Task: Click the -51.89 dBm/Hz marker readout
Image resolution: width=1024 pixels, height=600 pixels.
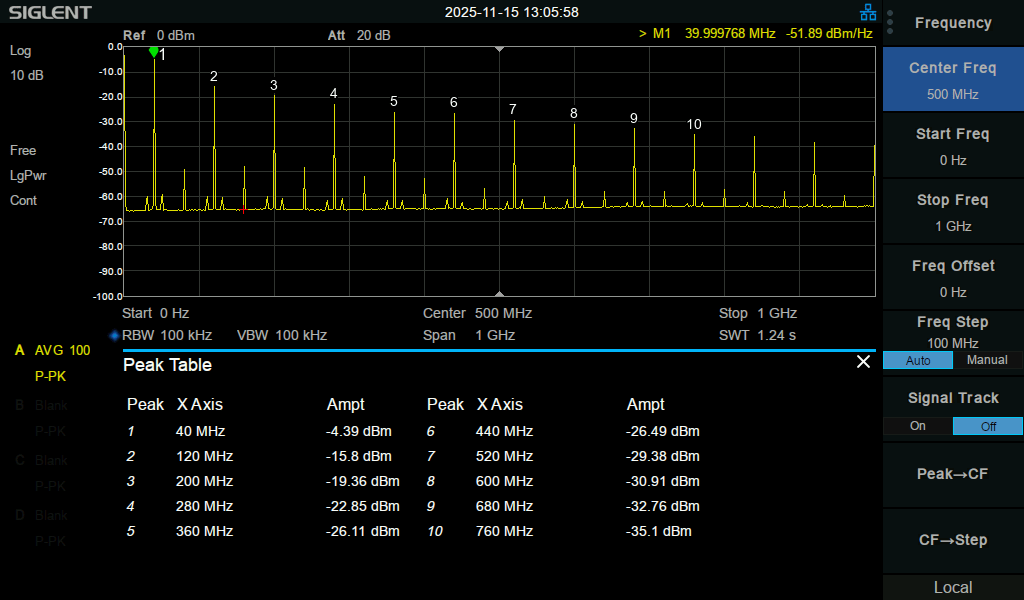Action: coord(829,33)
